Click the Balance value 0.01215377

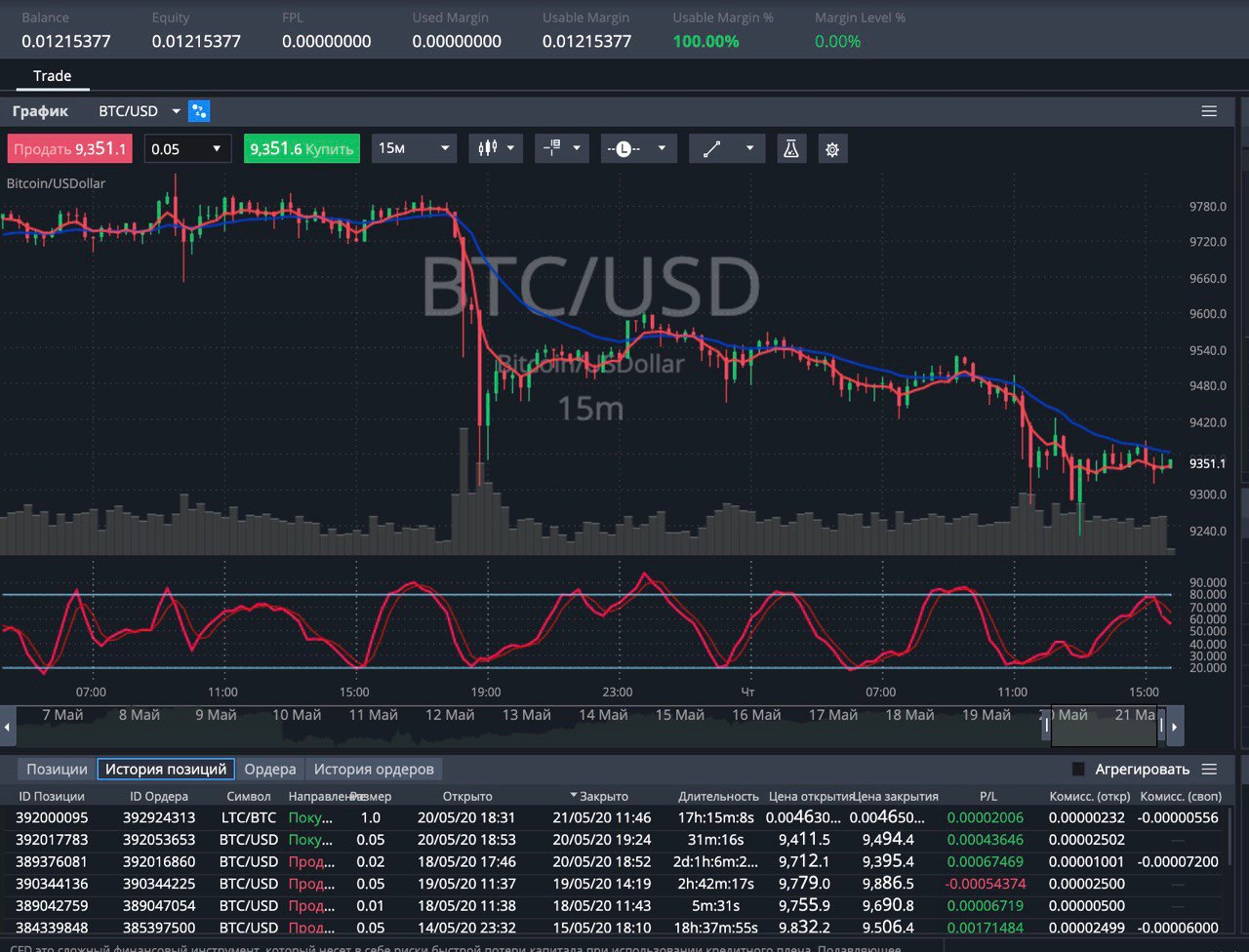[x=66, y=41]
